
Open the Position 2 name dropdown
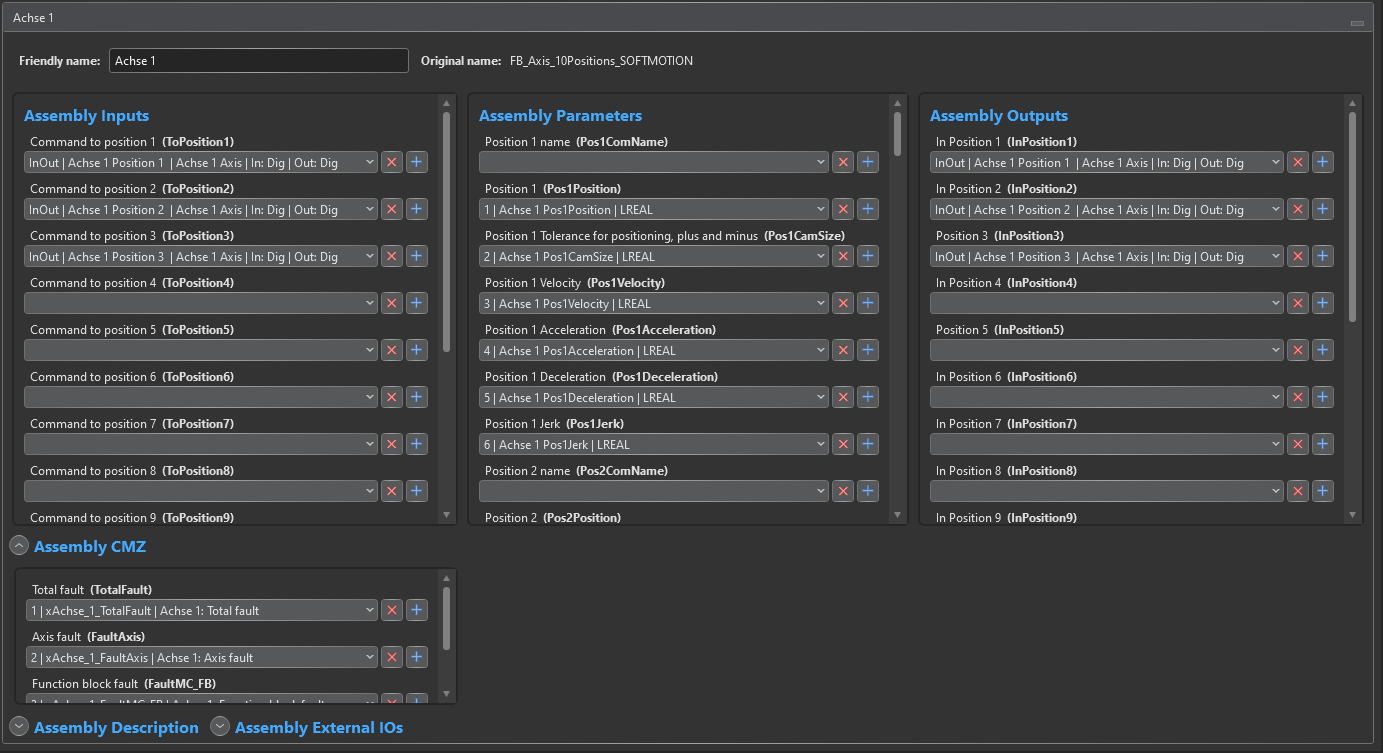(654, 491)
